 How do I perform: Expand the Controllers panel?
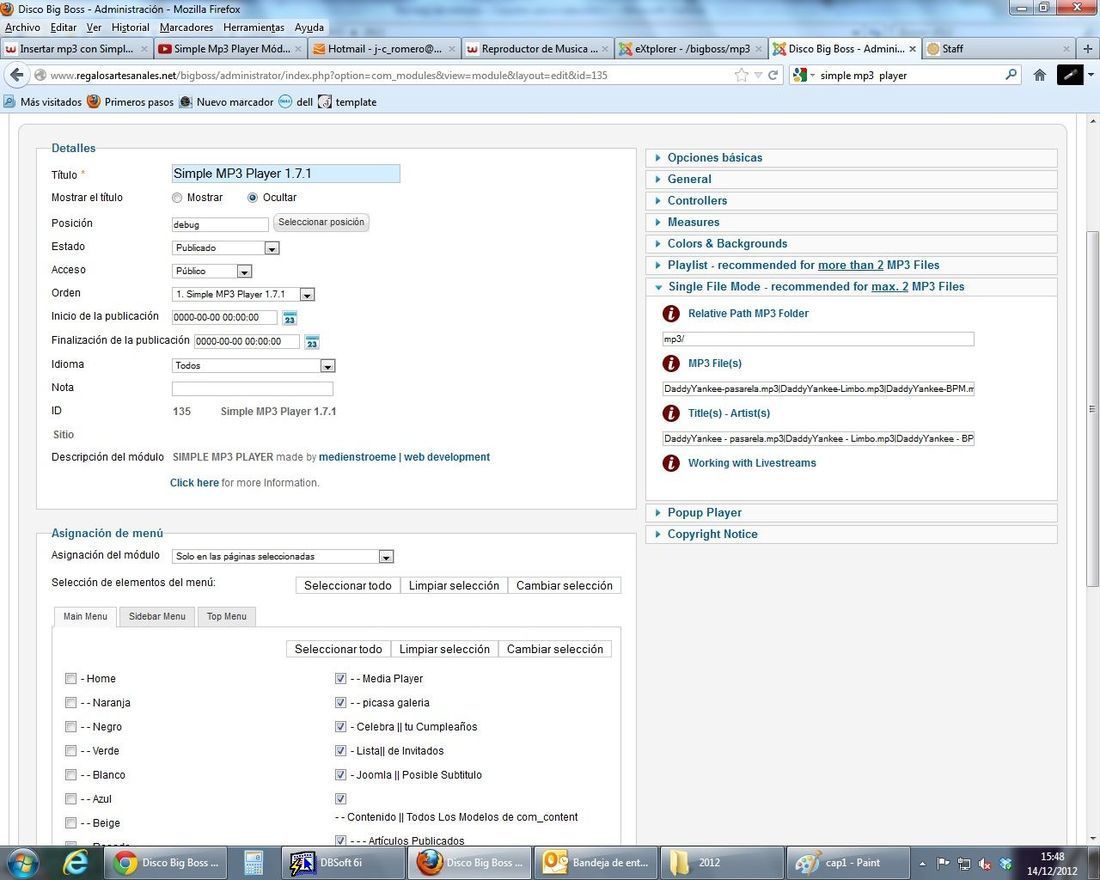[x=851, y=201]
